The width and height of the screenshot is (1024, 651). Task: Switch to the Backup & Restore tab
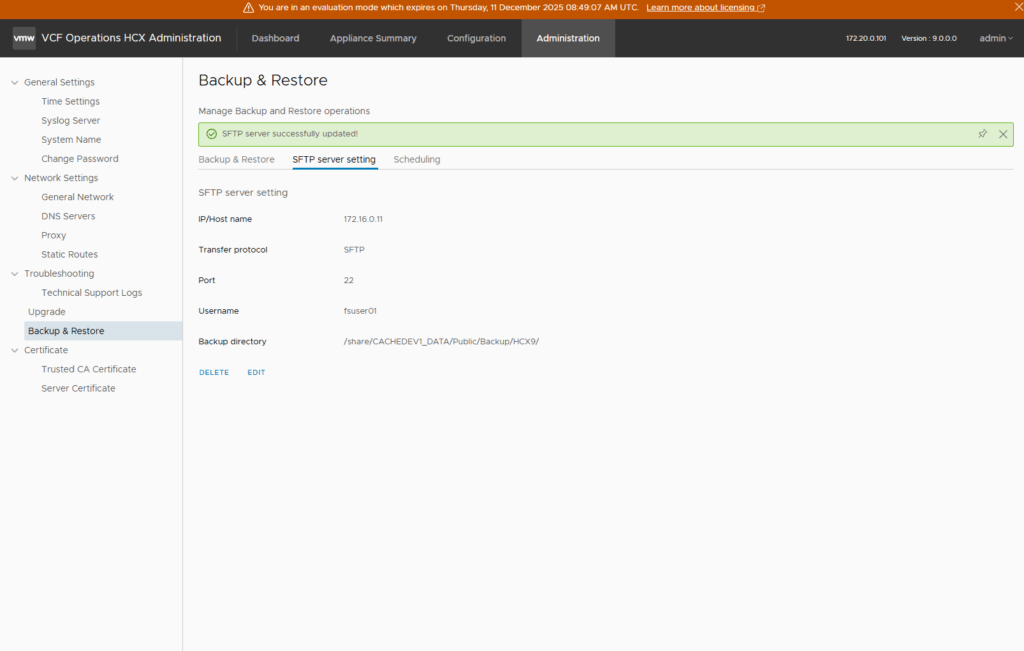[236, 159]
